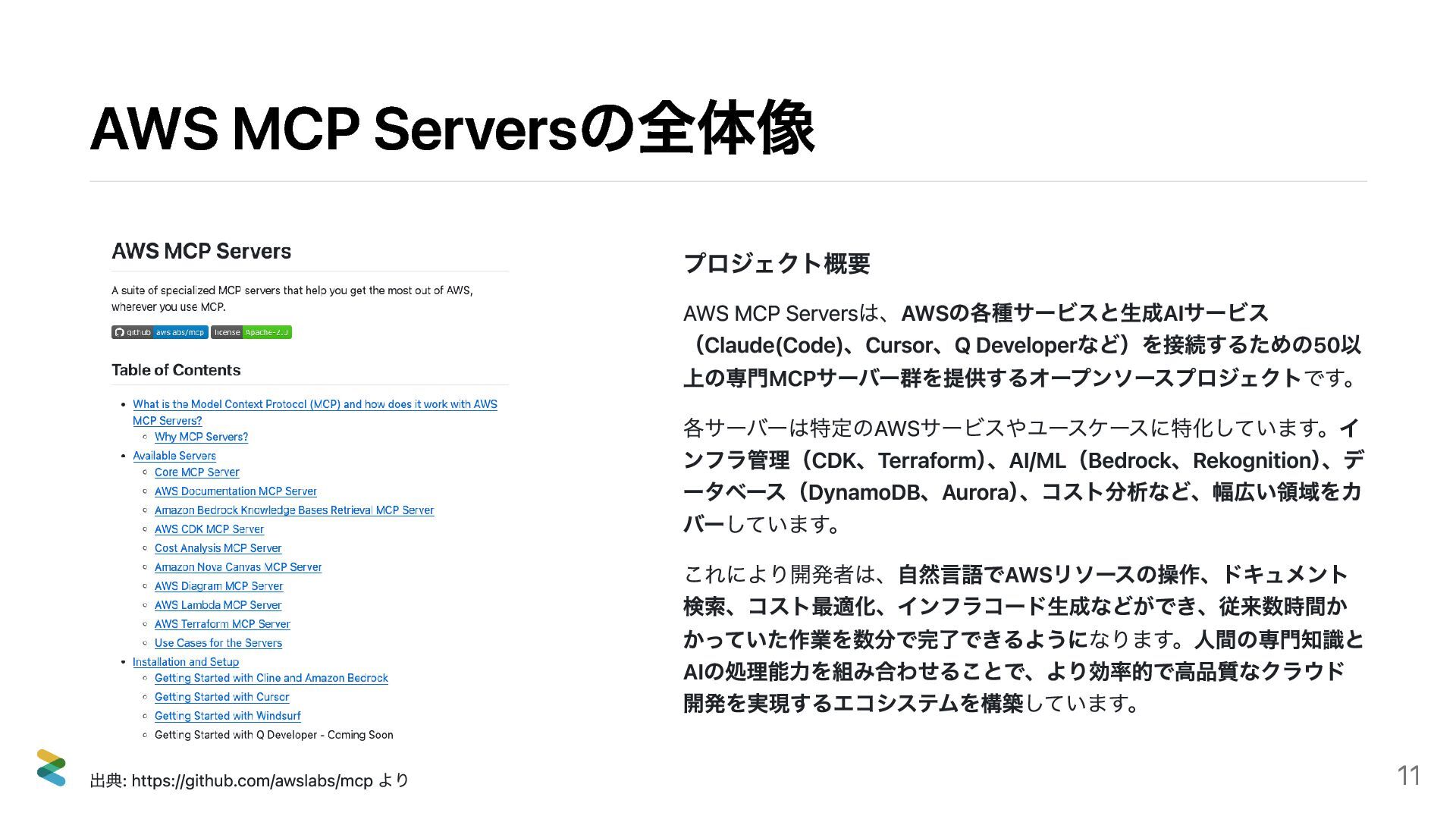Open the 'AWS Lambda MCP Server' link
This screenshot has height=819, width=1456.
pos(218,605)
